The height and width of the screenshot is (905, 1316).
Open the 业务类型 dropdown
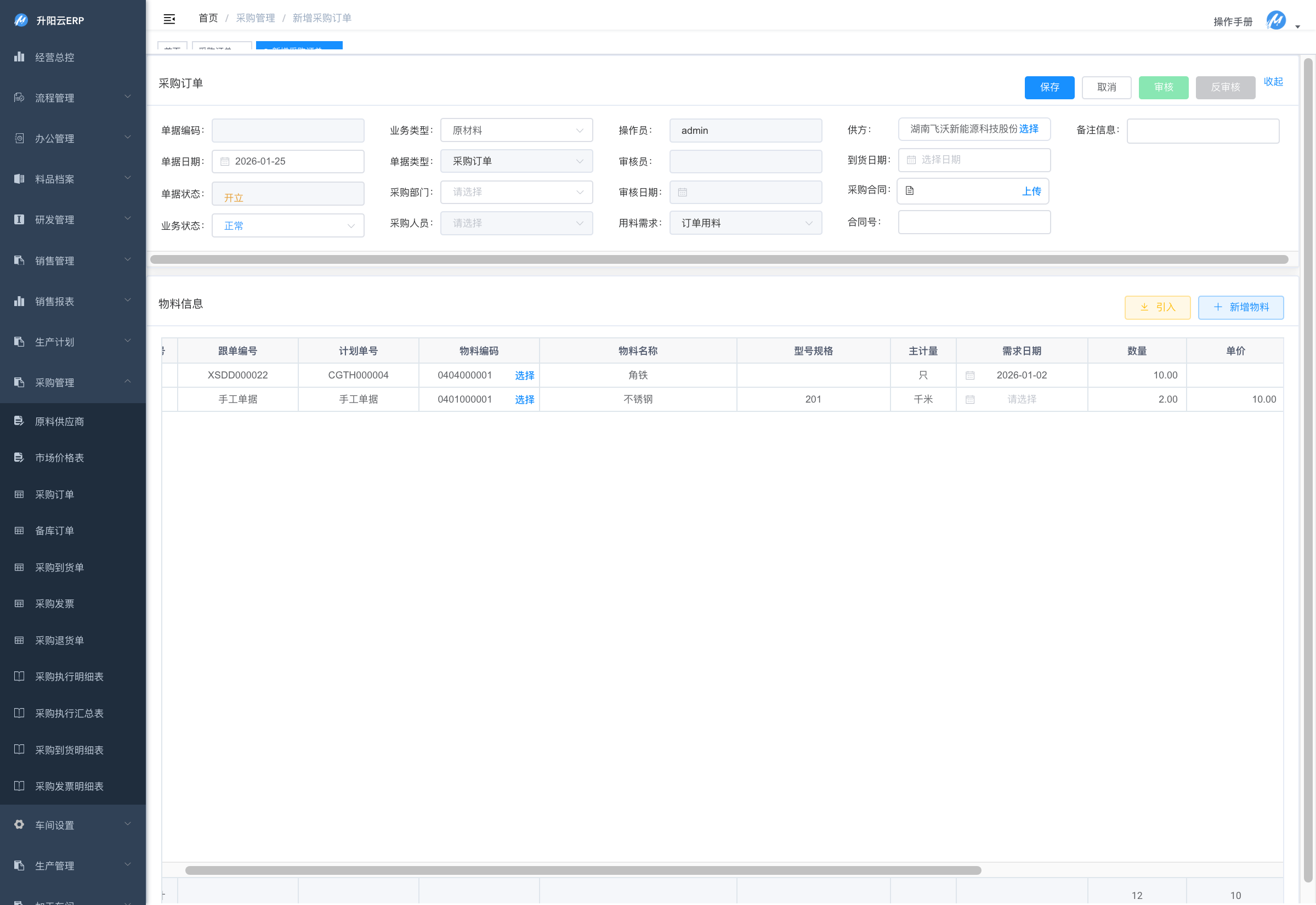tap(517, 131)
